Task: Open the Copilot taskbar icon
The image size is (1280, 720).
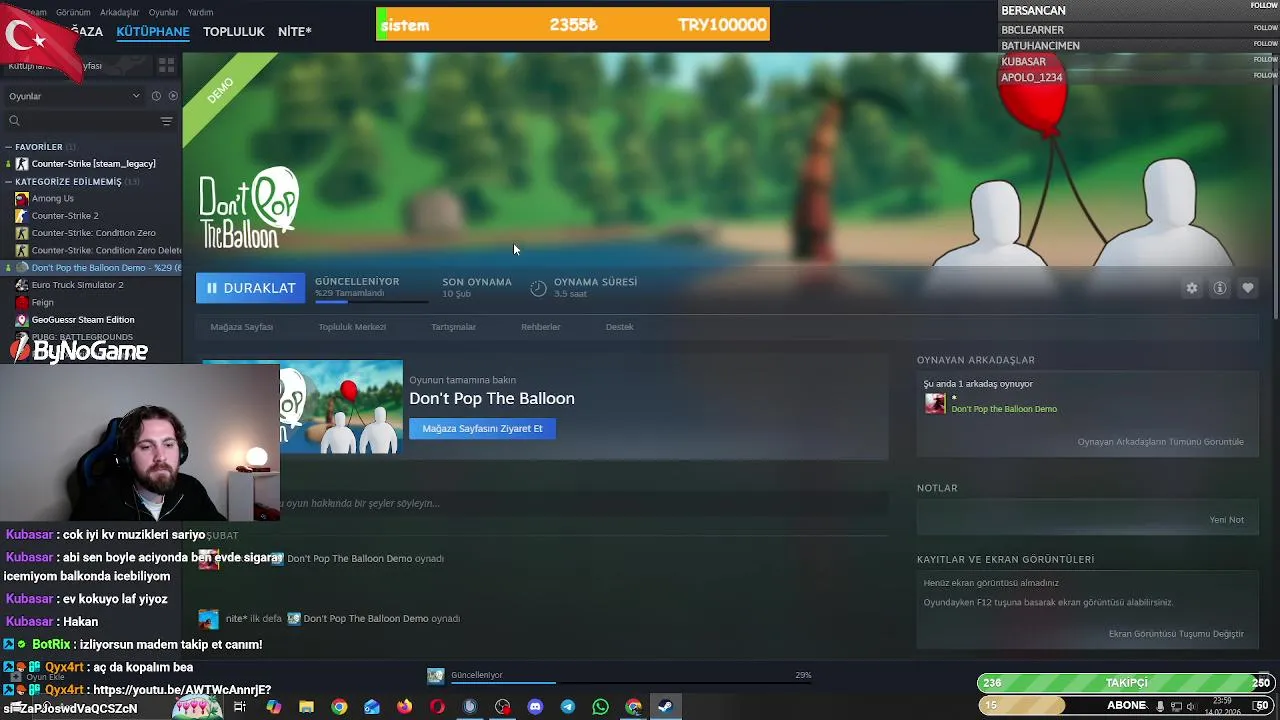Action: click(274, 707)
